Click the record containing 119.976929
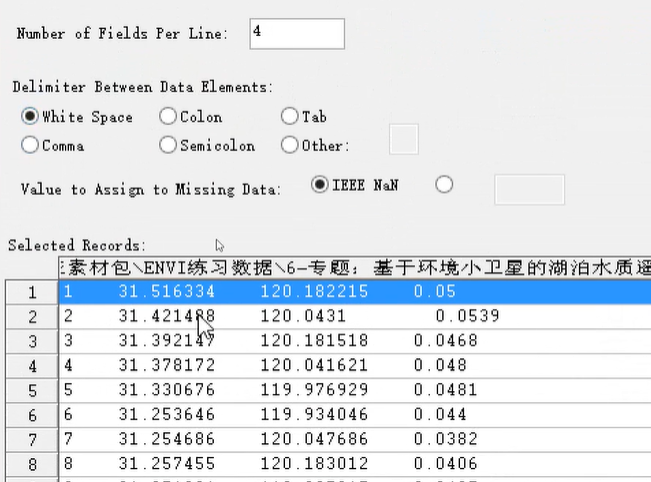The width and height of the screenshot is (651, 482). tap(355, 390)
